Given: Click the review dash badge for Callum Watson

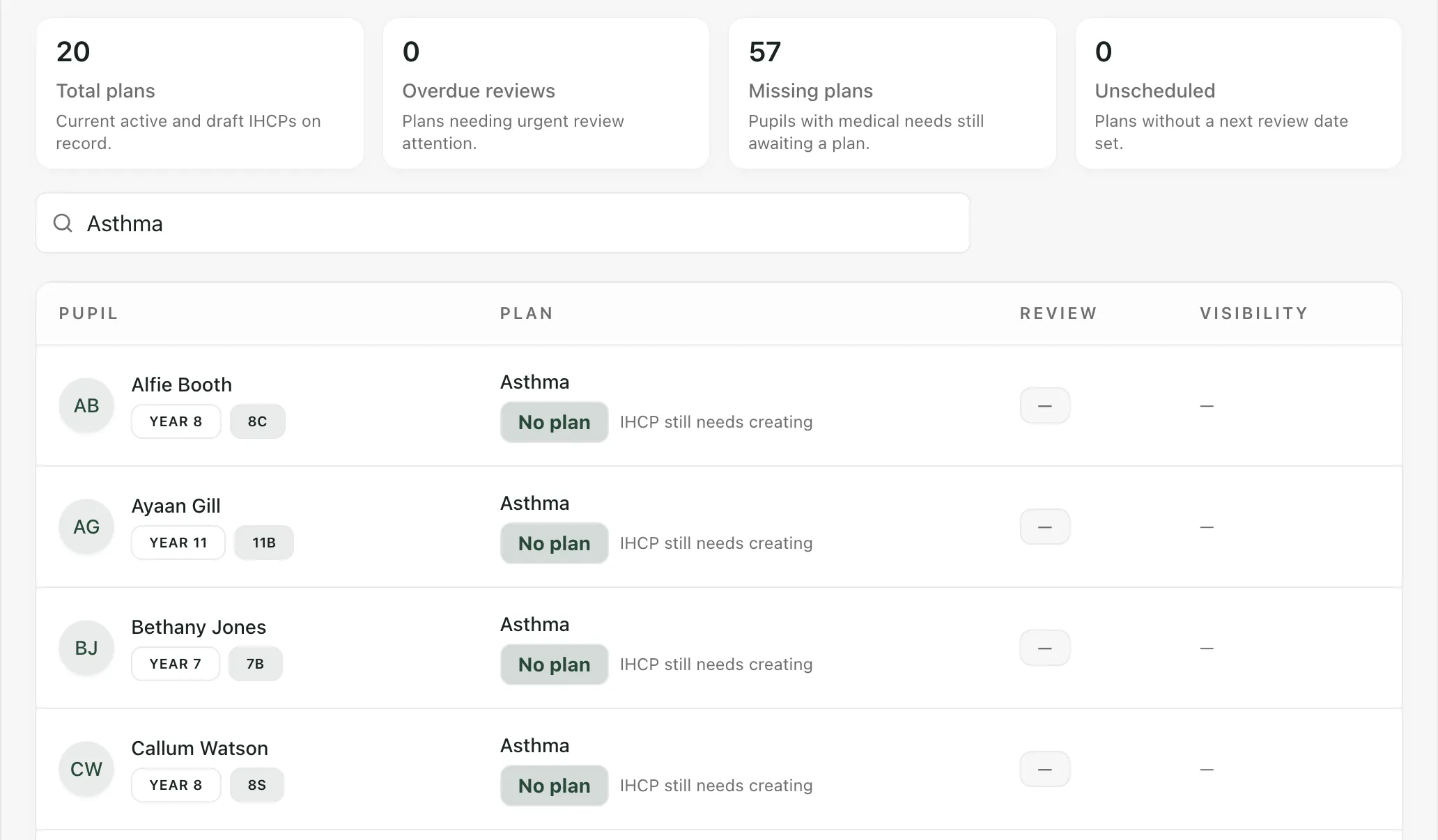Looking at the screenshot, I should pos(1045,769).
